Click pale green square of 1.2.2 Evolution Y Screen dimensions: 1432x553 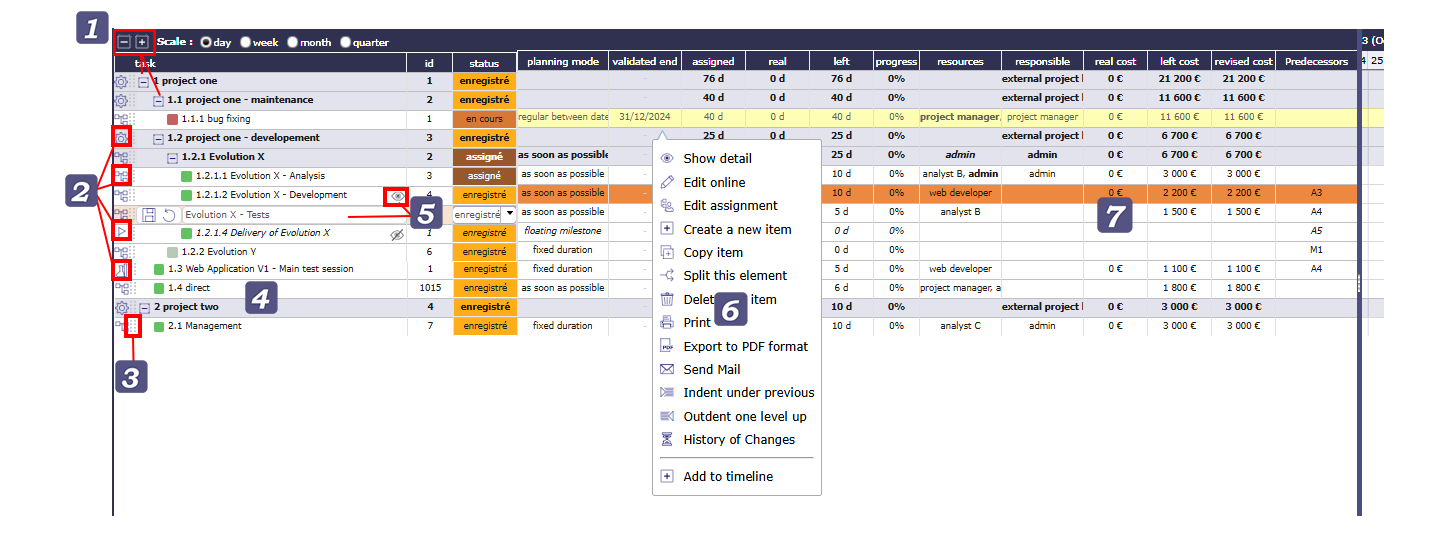tap(173, 251)
